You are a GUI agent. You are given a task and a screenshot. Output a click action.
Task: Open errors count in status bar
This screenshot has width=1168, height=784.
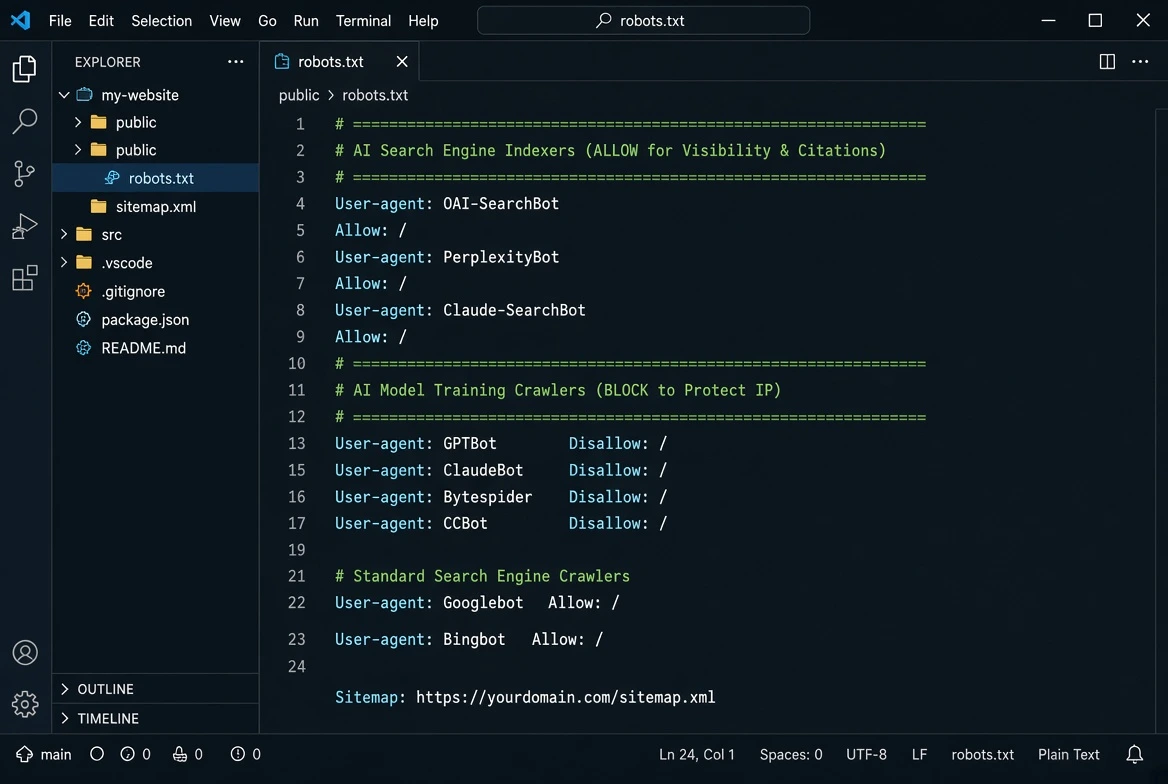pos(136,754)
